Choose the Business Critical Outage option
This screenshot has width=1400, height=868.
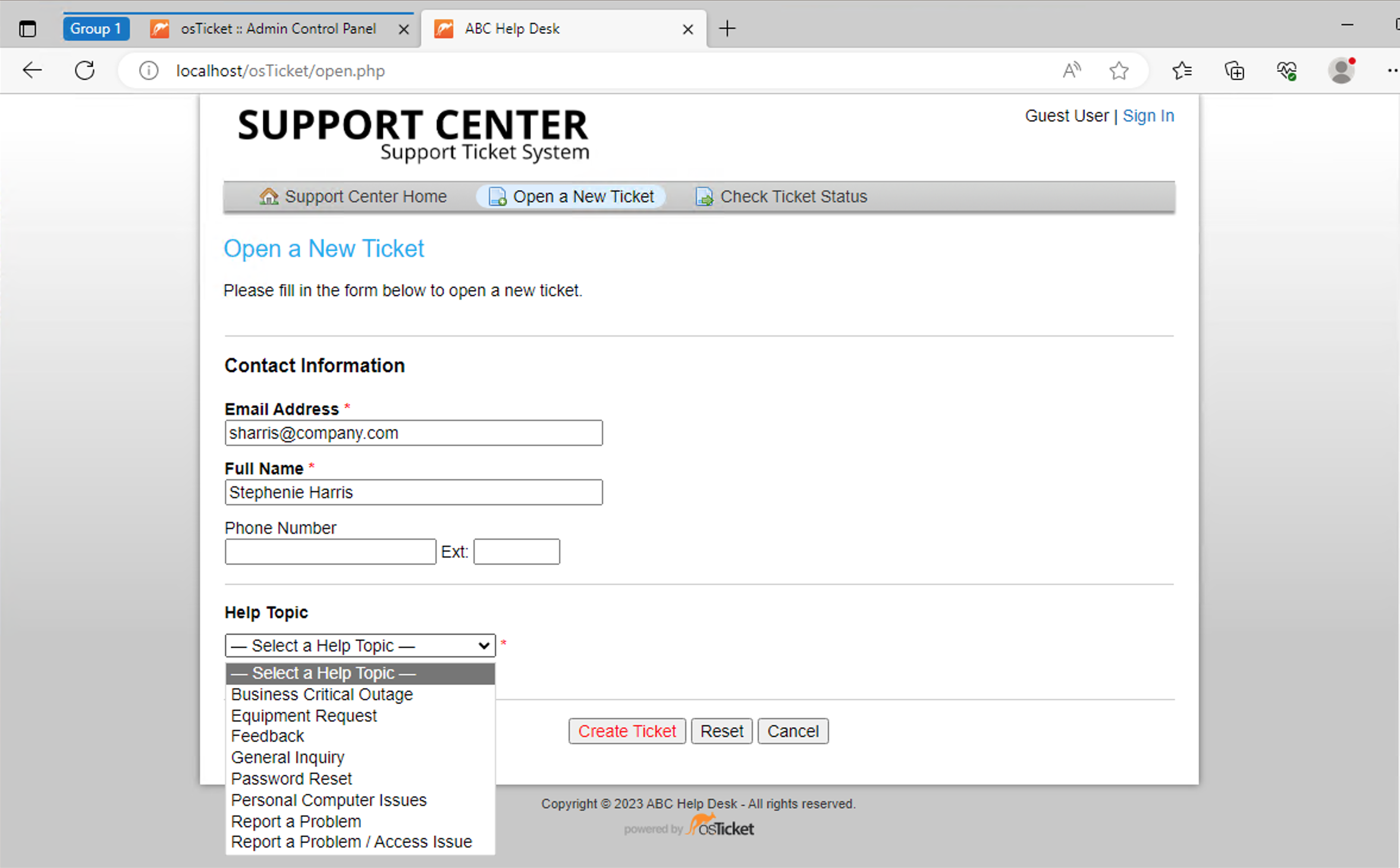click(322, 694)
